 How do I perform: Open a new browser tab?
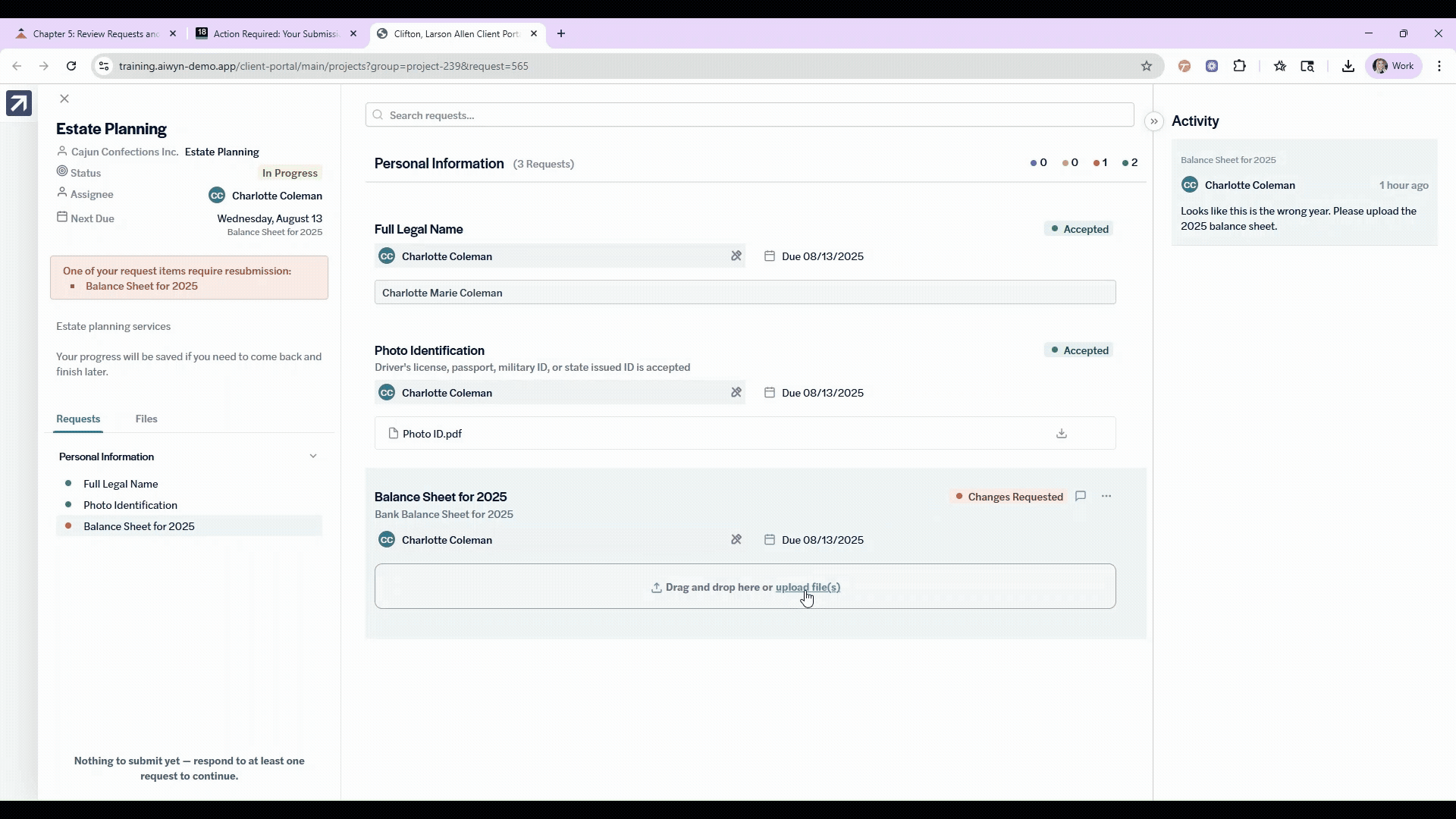561,33
